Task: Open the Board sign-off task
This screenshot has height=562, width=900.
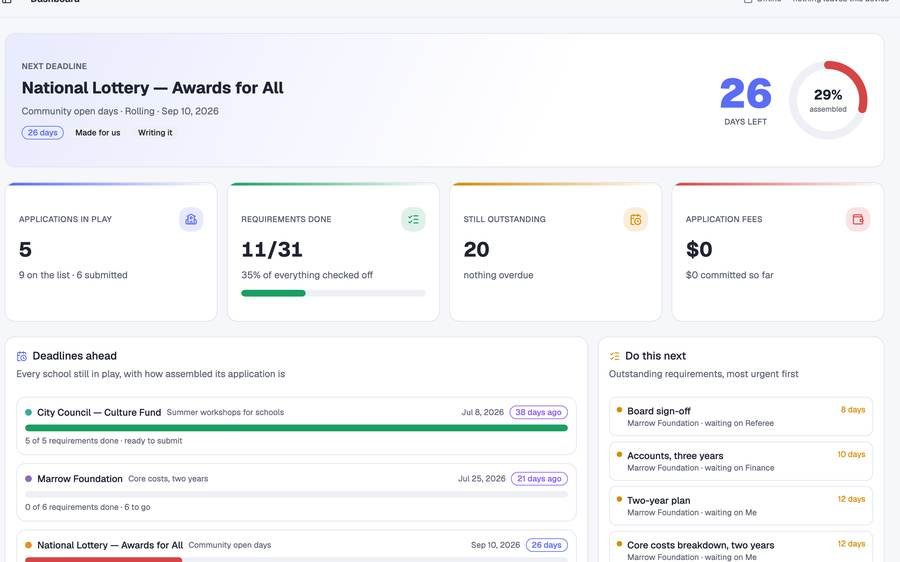Action: (x=740, y=416)
